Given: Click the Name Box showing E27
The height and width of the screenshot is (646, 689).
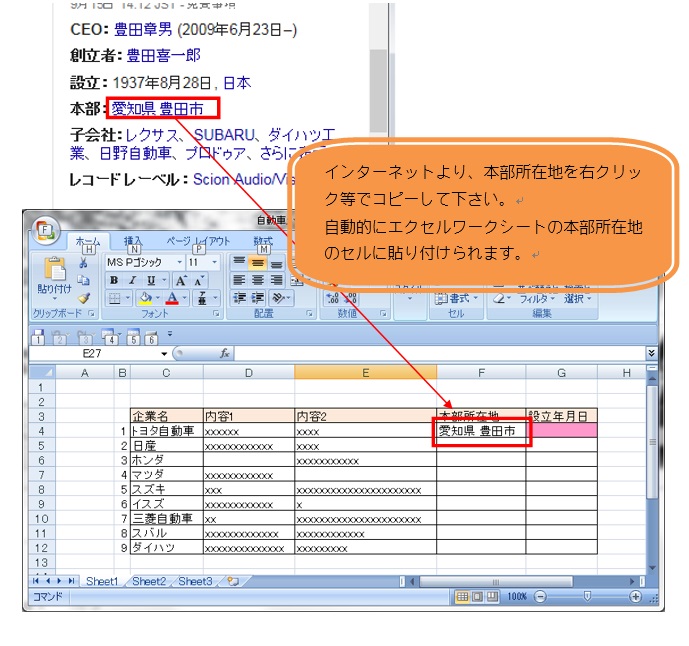Looking at the screenshot, I should click(92, 354).
